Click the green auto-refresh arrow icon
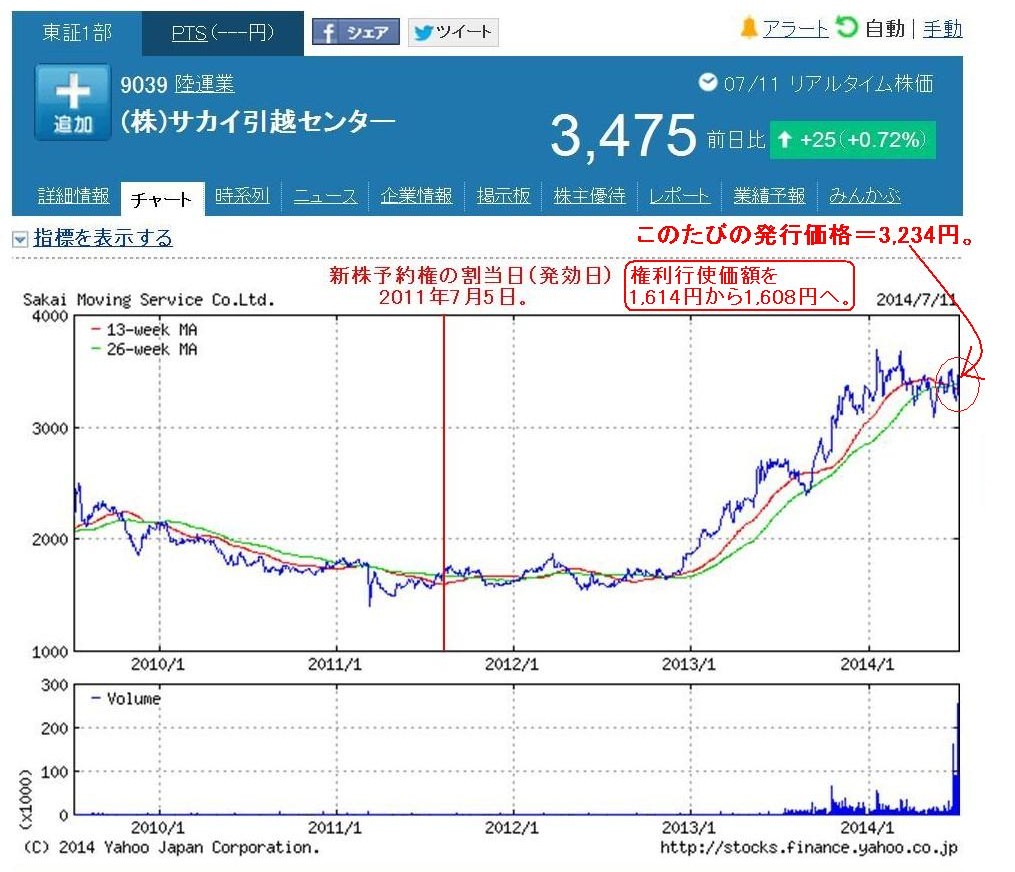The image size is (1015, 872). (846, 27)
